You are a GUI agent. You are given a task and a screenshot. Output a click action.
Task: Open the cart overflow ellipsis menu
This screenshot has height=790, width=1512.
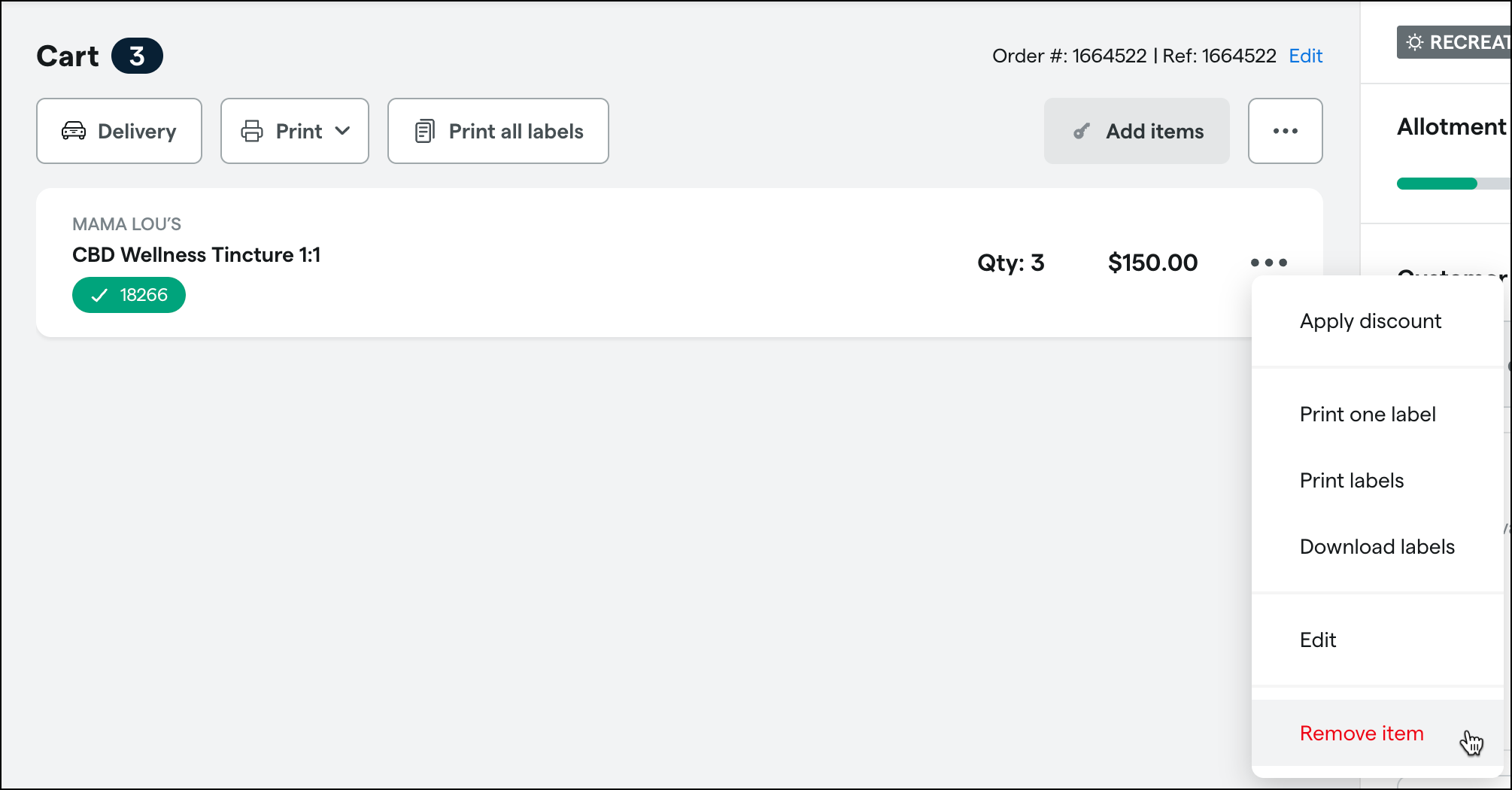1285,130
